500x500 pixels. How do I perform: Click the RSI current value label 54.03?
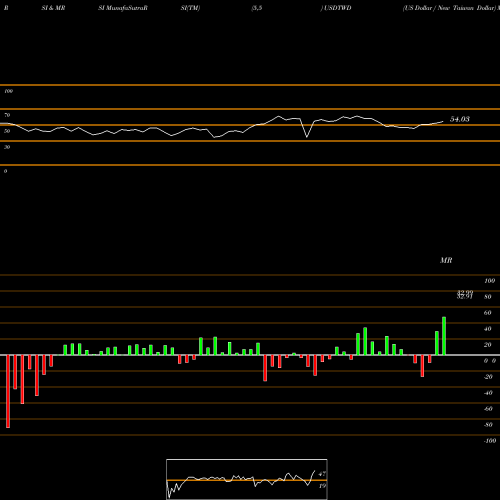point(460,119)
